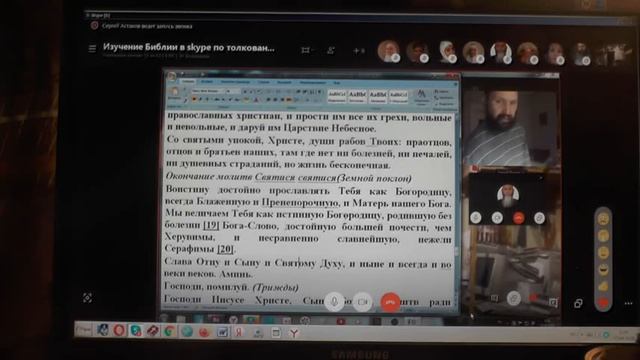Apply the fourth style in the Word styles gallery
Viewport: 640px width, 360px height.
tap(398, 96)
